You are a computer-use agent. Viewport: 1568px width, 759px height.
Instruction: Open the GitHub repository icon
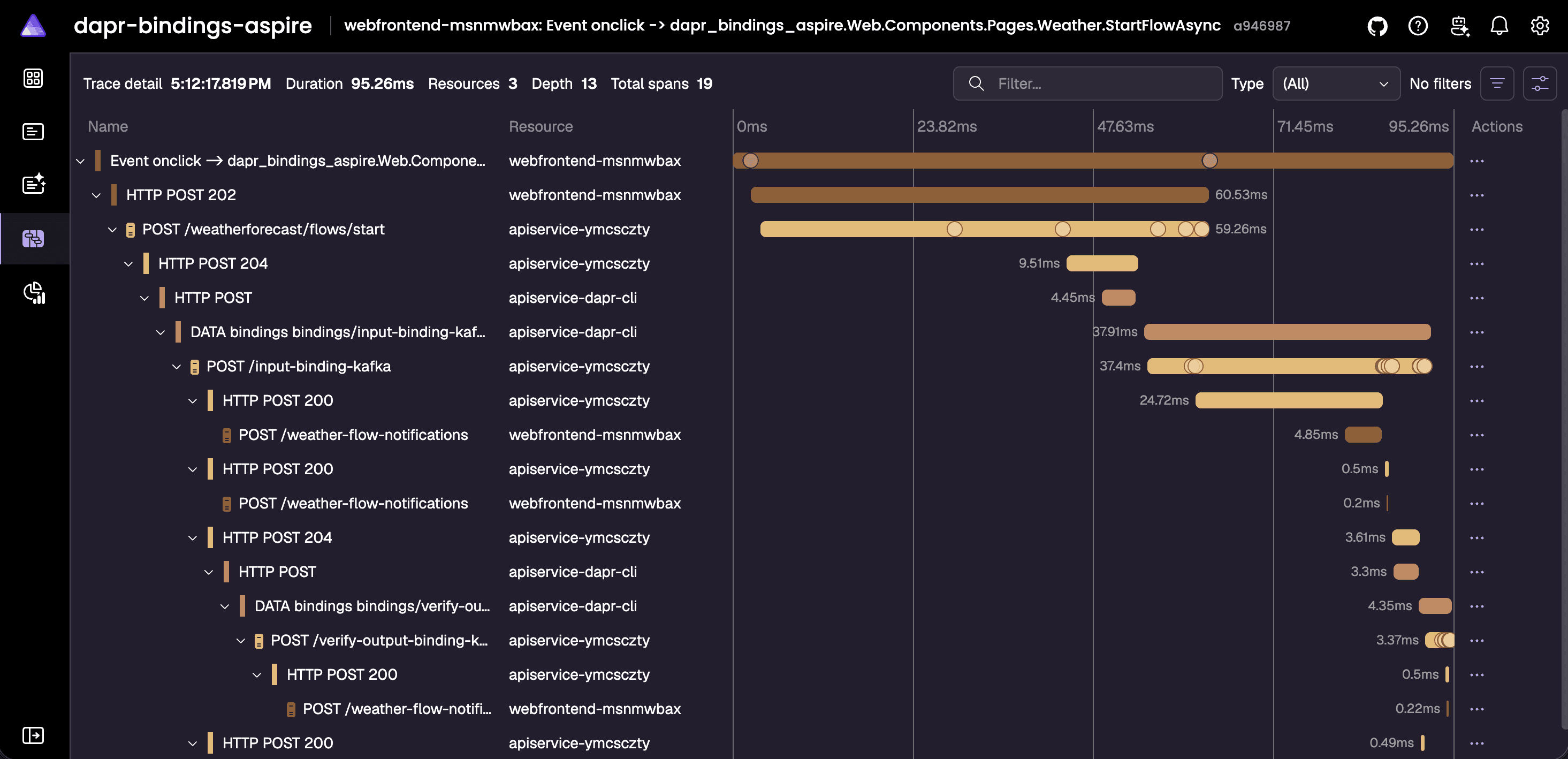coord(1377,26)
